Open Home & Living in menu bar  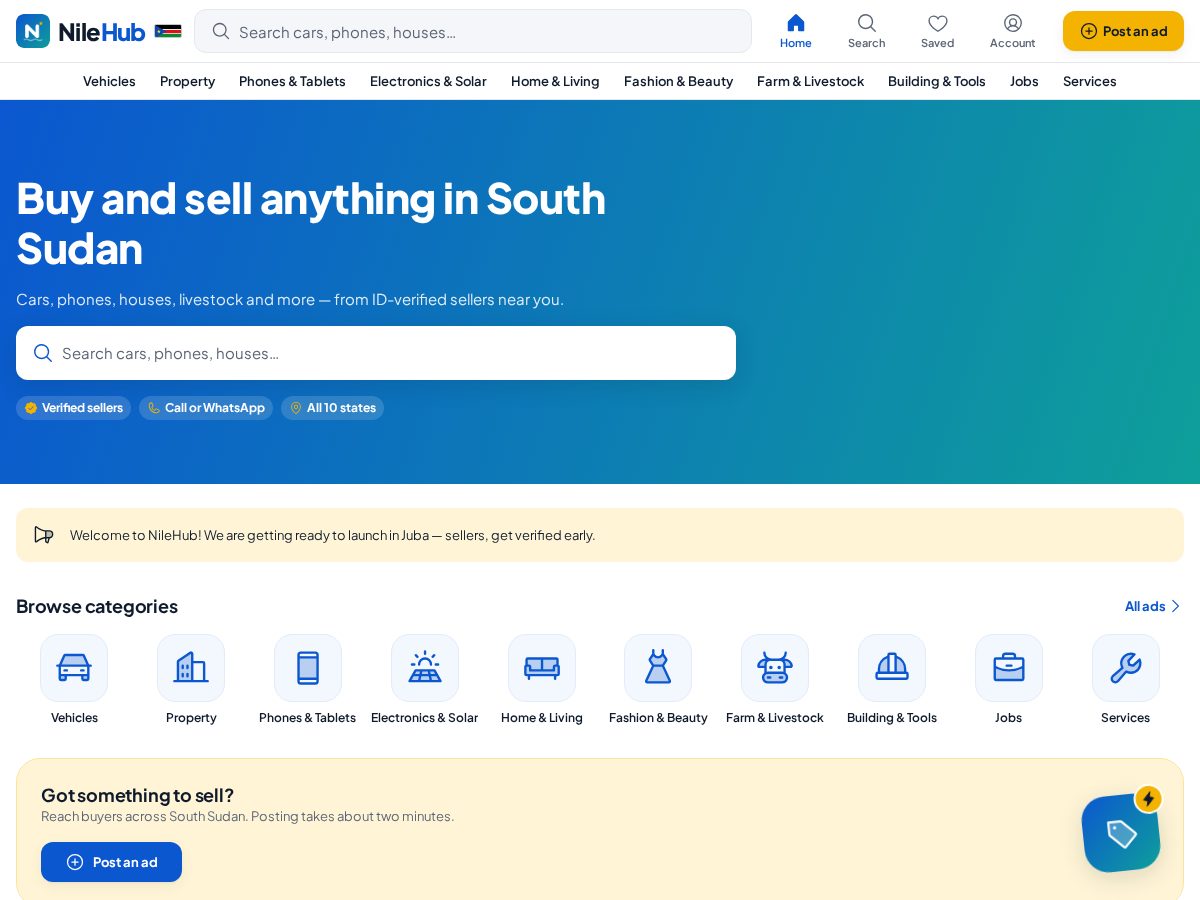[x=555, y=81]
